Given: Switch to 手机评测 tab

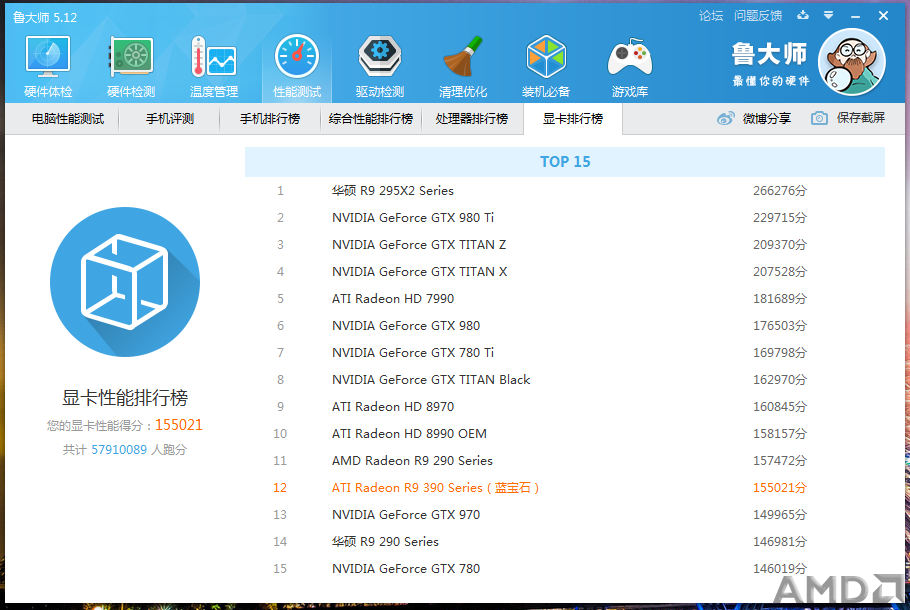Looking at the screenshot, I should point(169,118).
